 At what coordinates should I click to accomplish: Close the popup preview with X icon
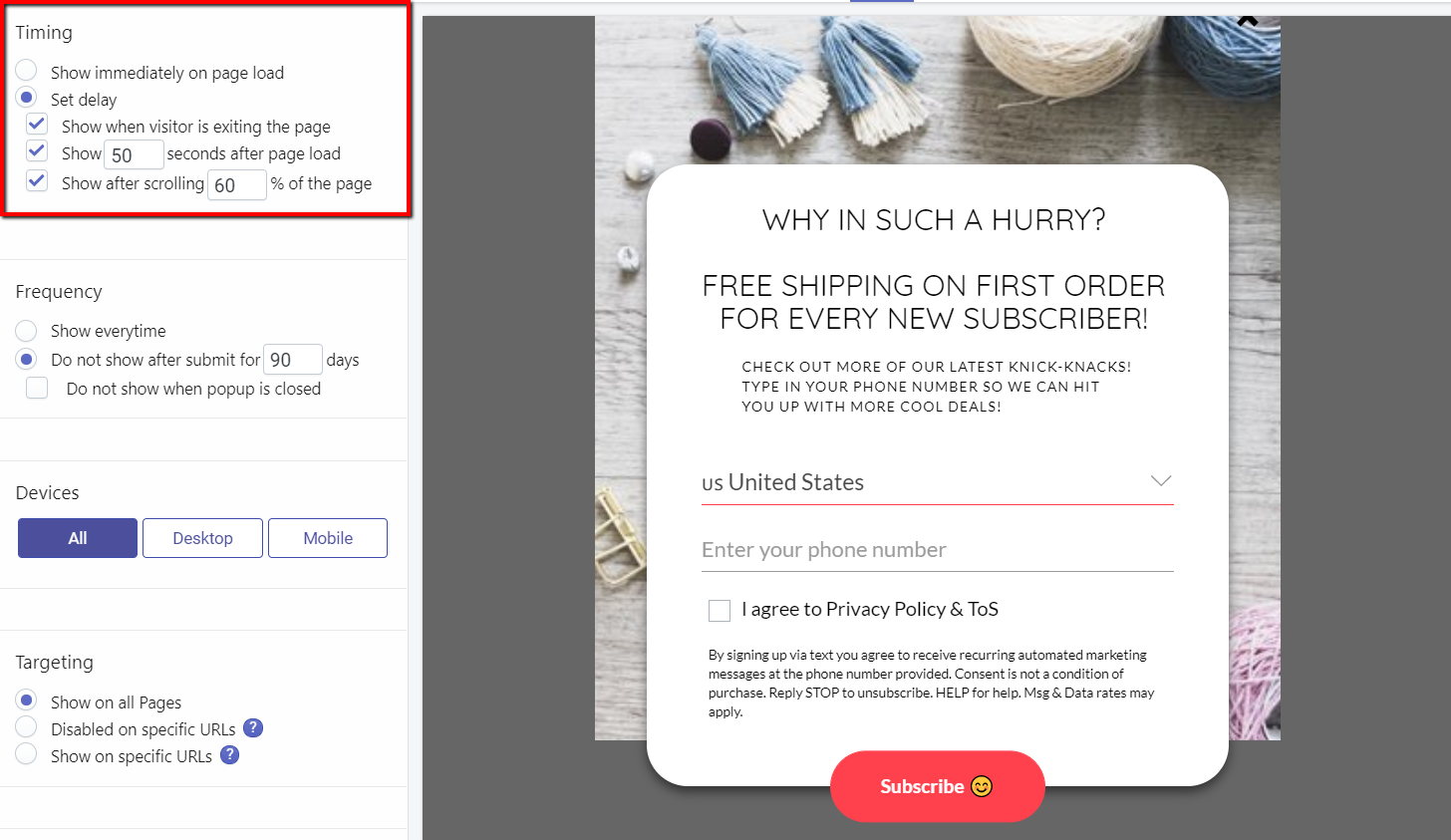pos(1247,19)
